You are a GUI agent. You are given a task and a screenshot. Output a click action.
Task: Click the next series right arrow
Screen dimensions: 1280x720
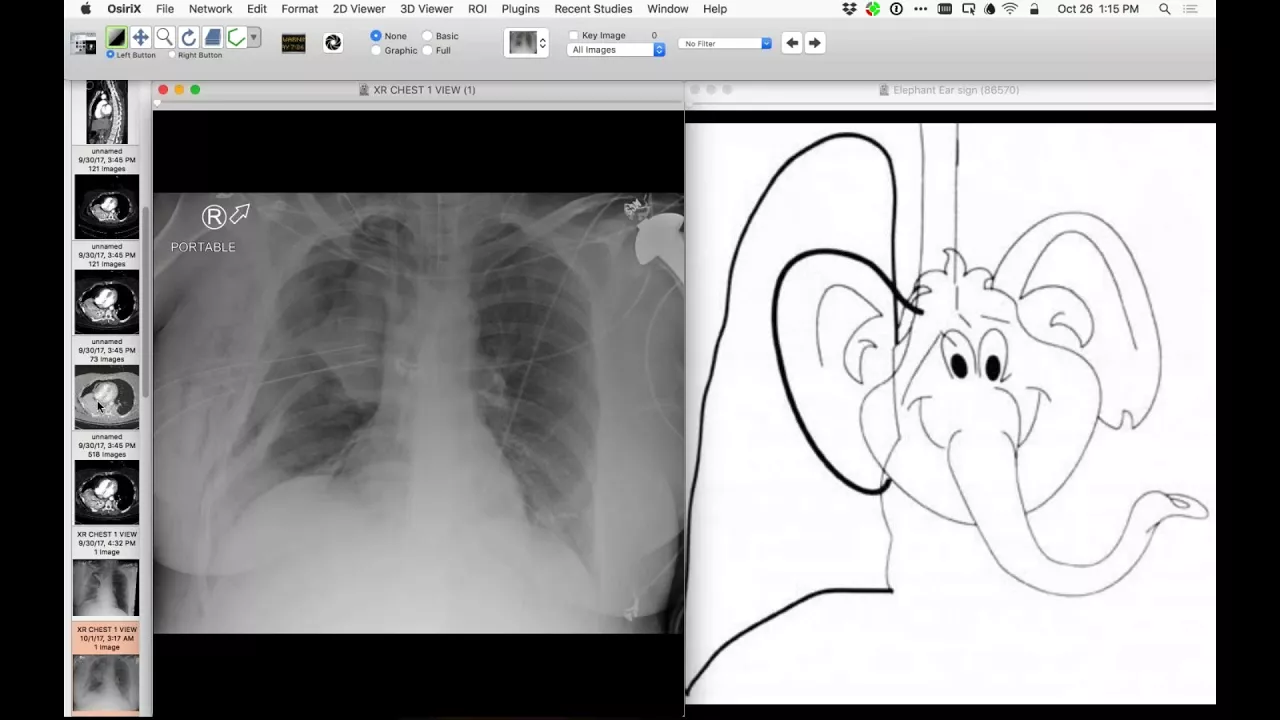(815, 43)
